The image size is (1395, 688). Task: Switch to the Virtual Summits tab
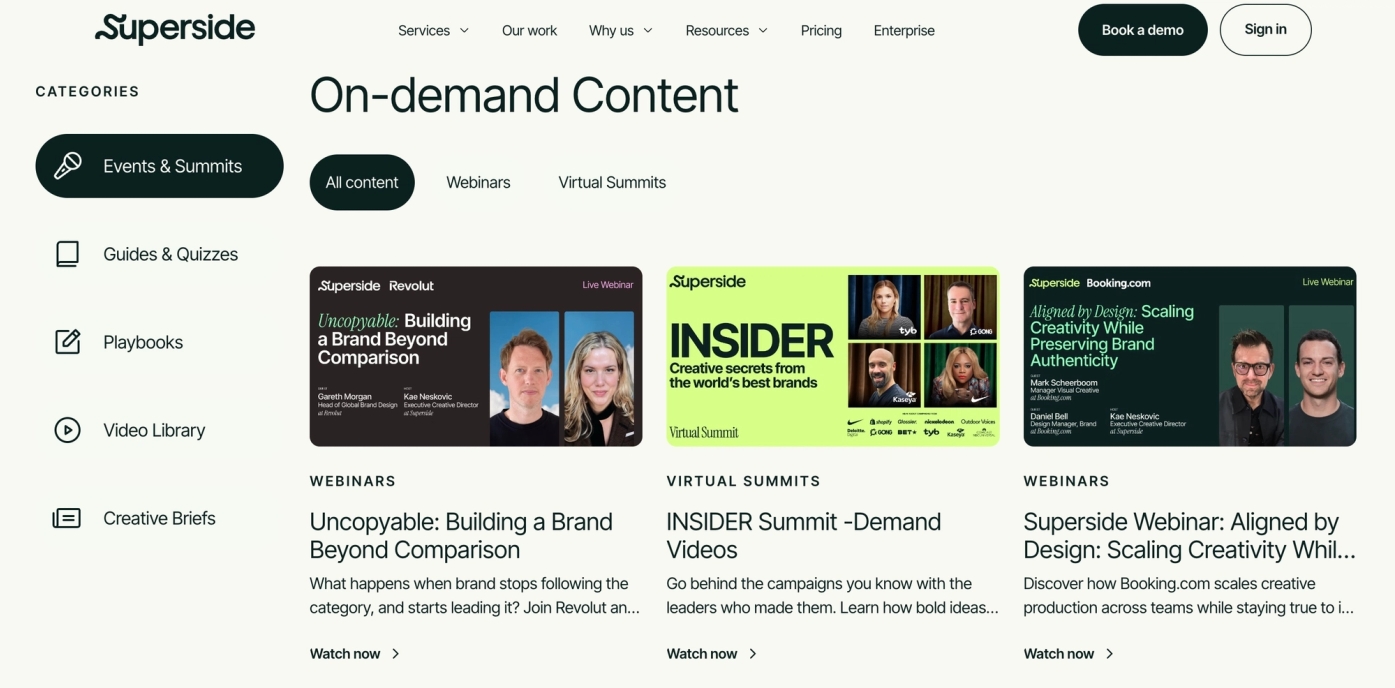coord(612,182)
